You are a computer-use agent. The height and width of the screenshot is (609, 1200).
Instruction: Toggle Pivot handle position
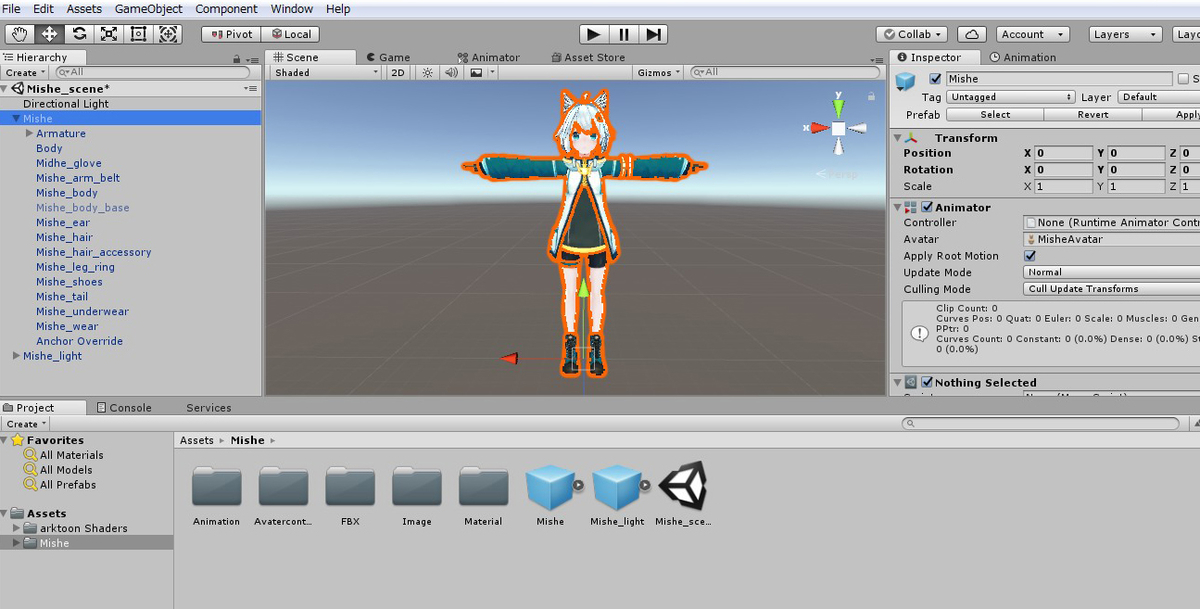[x=229, y=34]
